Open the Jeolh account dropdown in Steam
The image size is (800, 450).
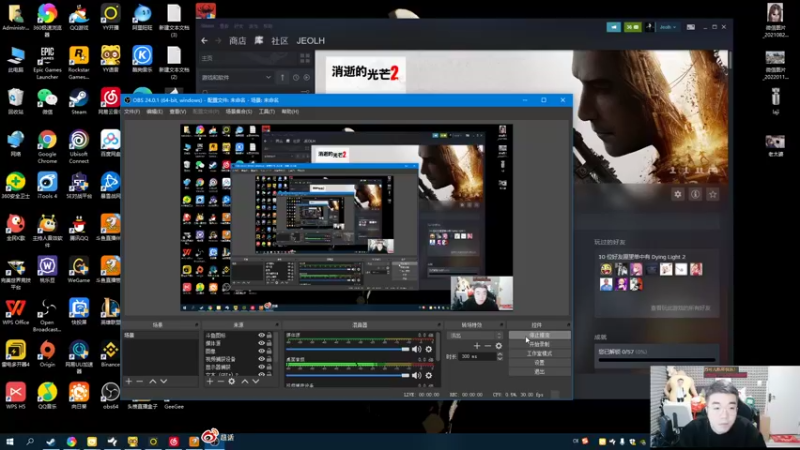[x=667, y=27]
